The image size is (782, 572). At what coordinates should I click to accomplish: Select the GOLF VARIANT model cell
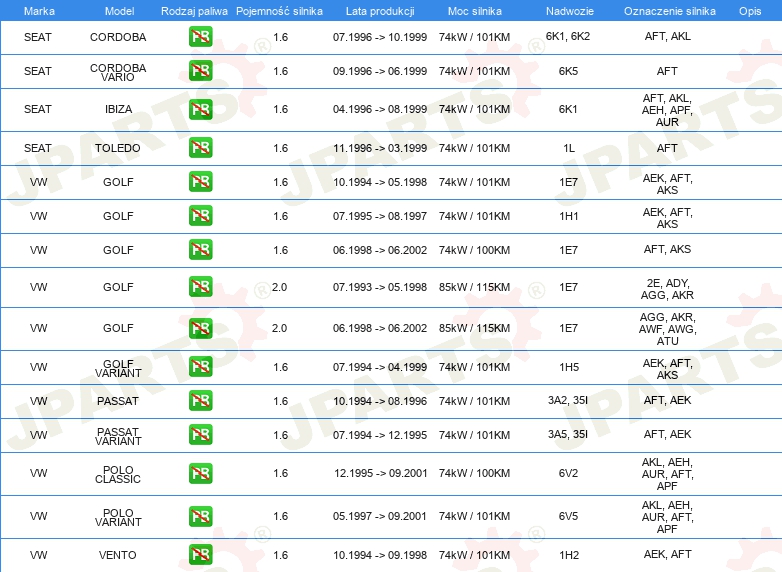pyautogui.click(x=118, y=369)
